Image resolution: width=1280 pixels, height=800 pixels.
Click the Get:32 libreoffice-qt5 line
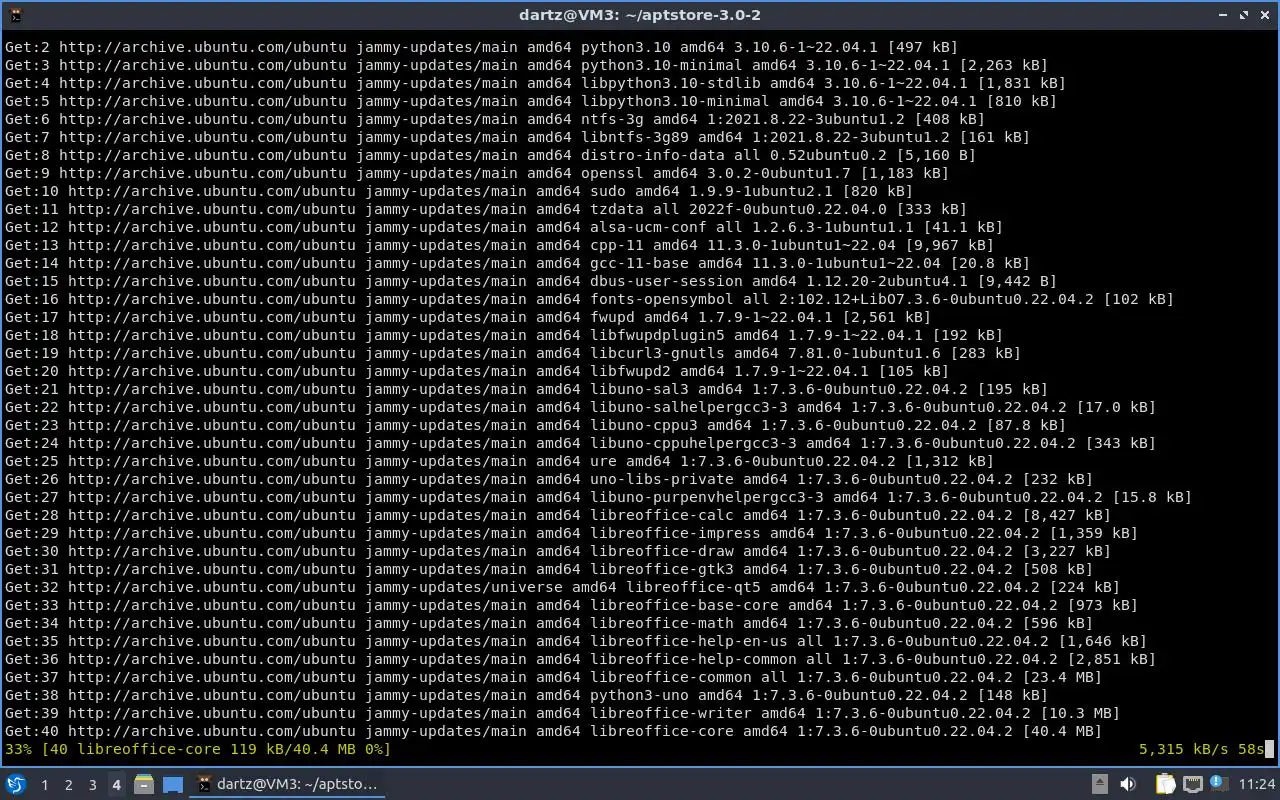point(562,587)
